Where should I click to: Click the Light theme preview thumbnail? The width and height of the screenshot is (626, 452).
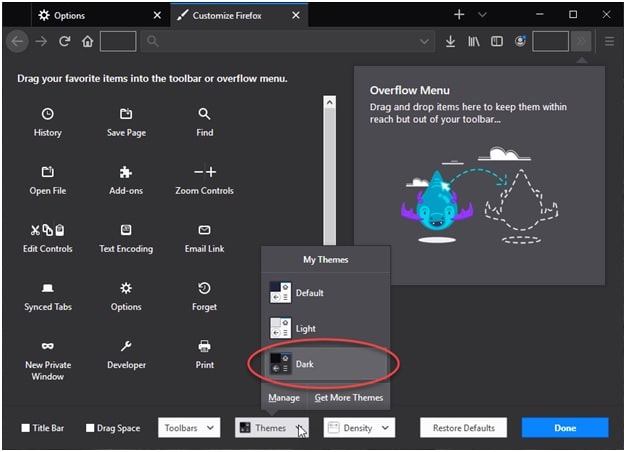coord(280,328)
